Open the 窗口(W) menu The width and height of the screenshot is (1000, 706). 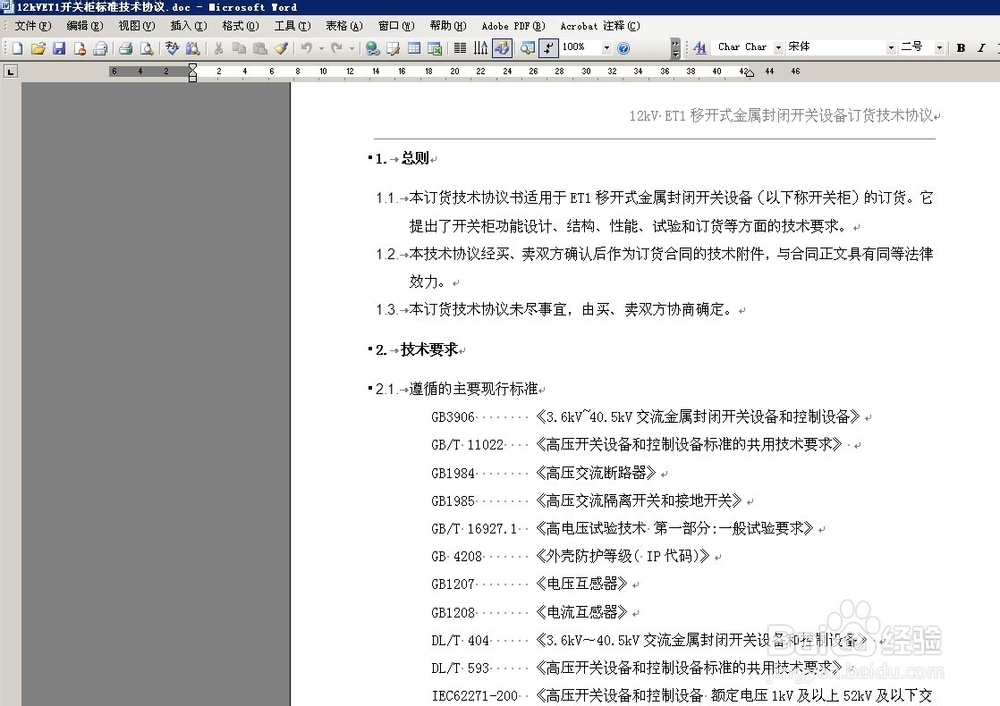[396, 26]
